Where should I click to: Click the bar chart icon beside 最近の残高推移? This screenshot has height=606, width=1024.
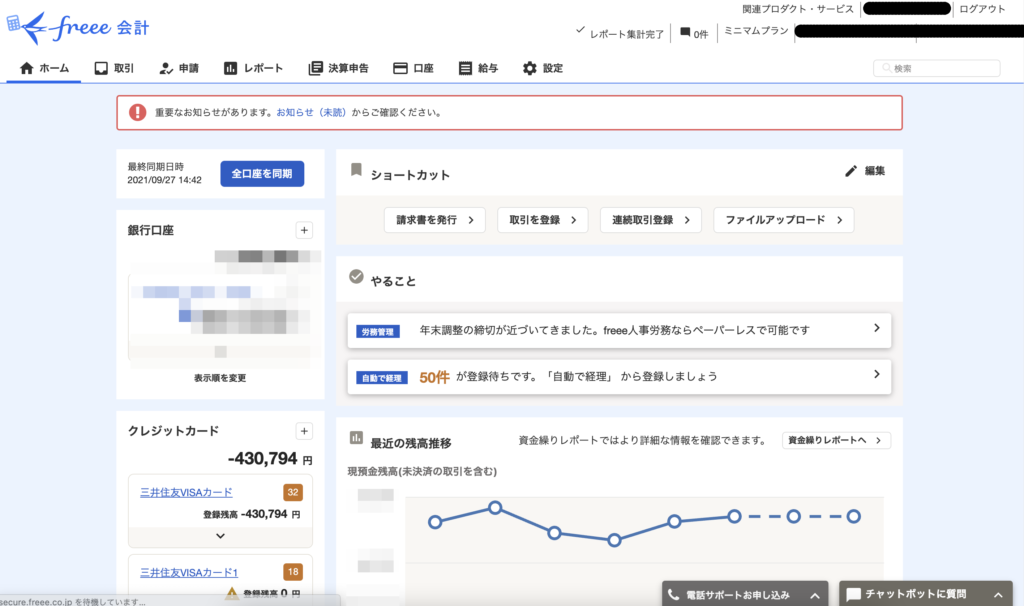[355, 438]
